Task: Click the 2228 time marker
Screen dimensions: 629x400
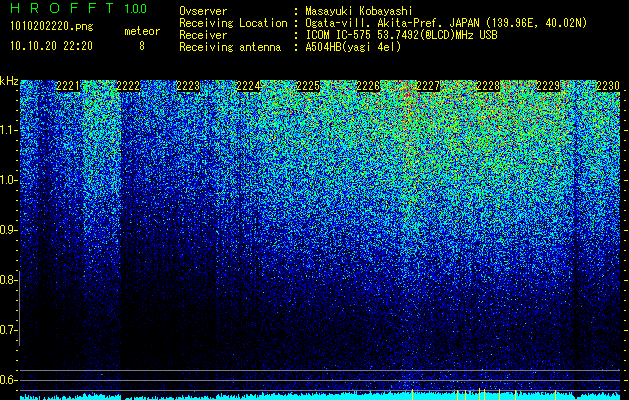Action: pos(488,86)
